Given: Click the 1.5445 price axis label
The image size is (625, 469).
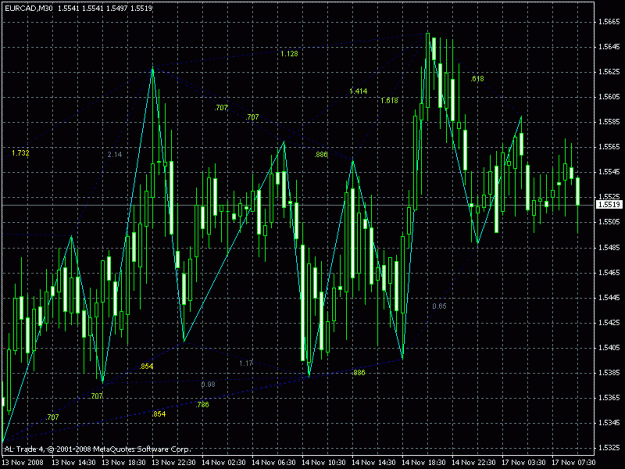Looking at the screenshot, I should (609, 298).
